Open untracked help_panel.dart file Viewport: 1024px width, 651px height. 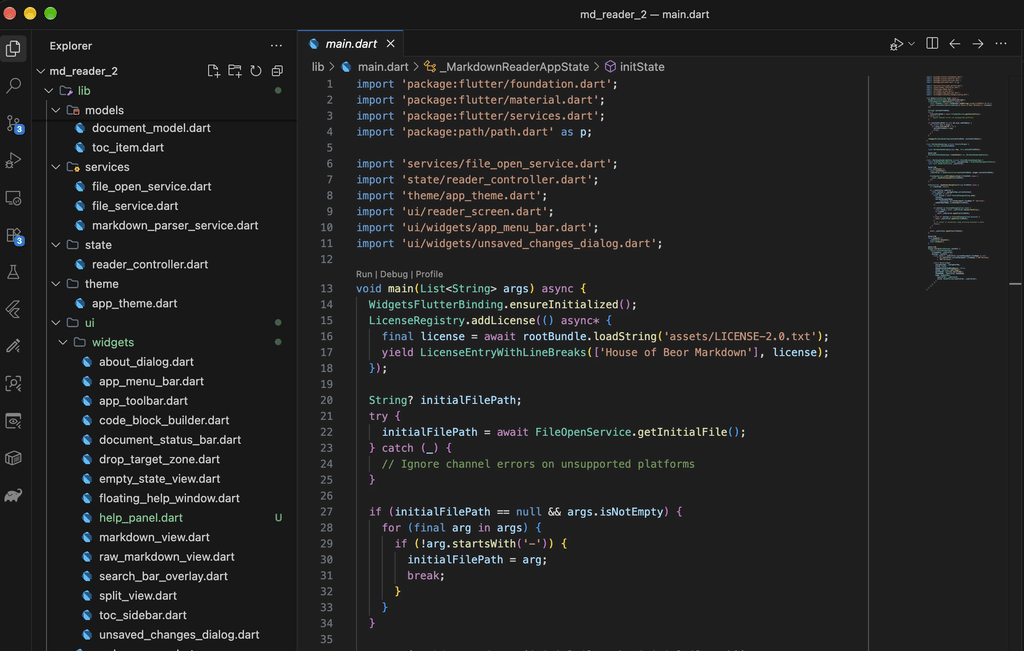(140, 518)
